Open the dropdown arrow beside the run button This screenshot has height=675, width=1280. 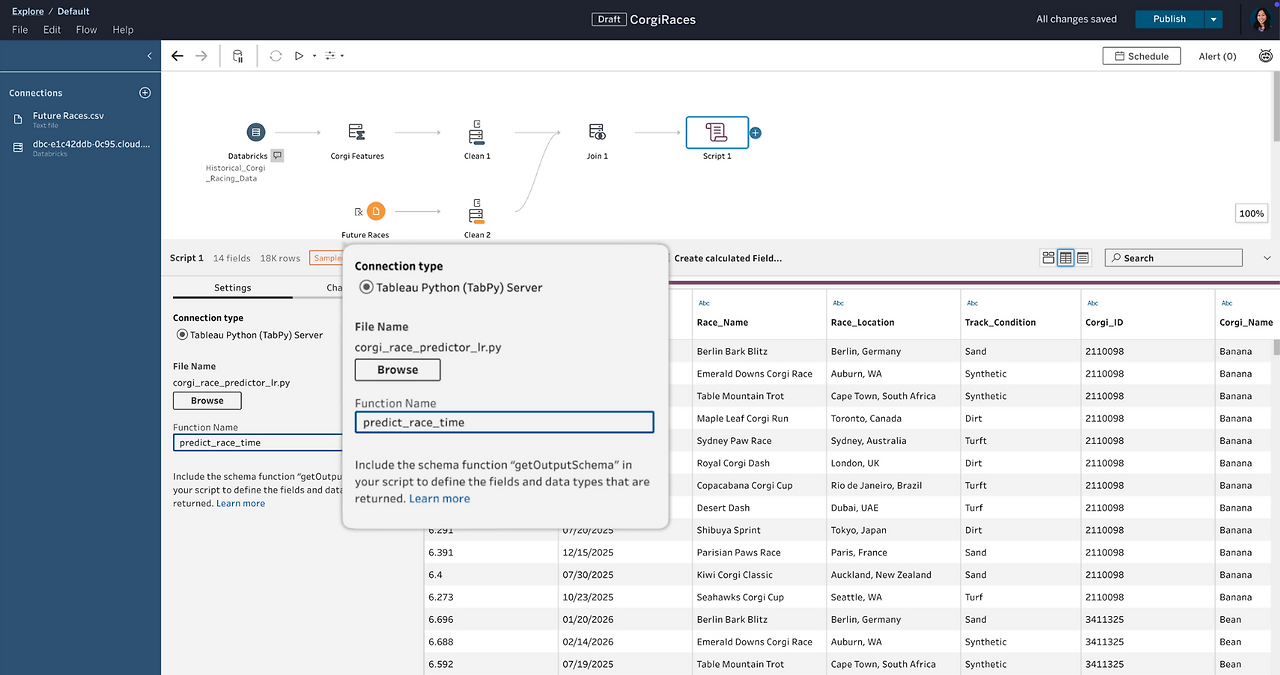click(314, 56)
